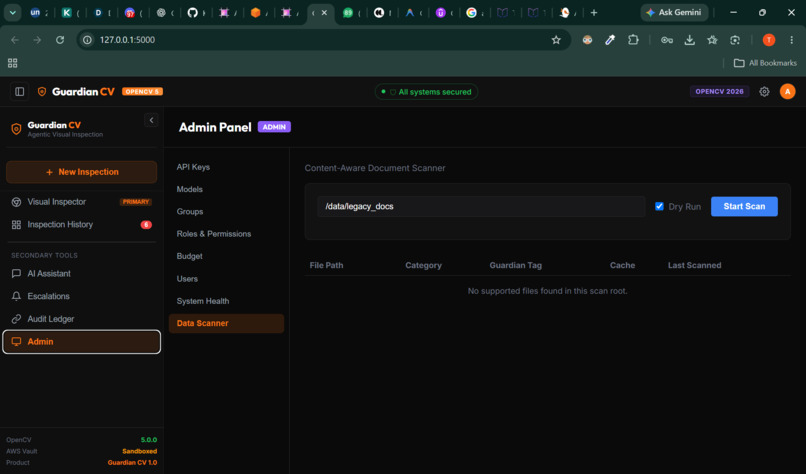
Task: Click the AI Assistant chat bubble icon
Action: click(x=16, y=274)
